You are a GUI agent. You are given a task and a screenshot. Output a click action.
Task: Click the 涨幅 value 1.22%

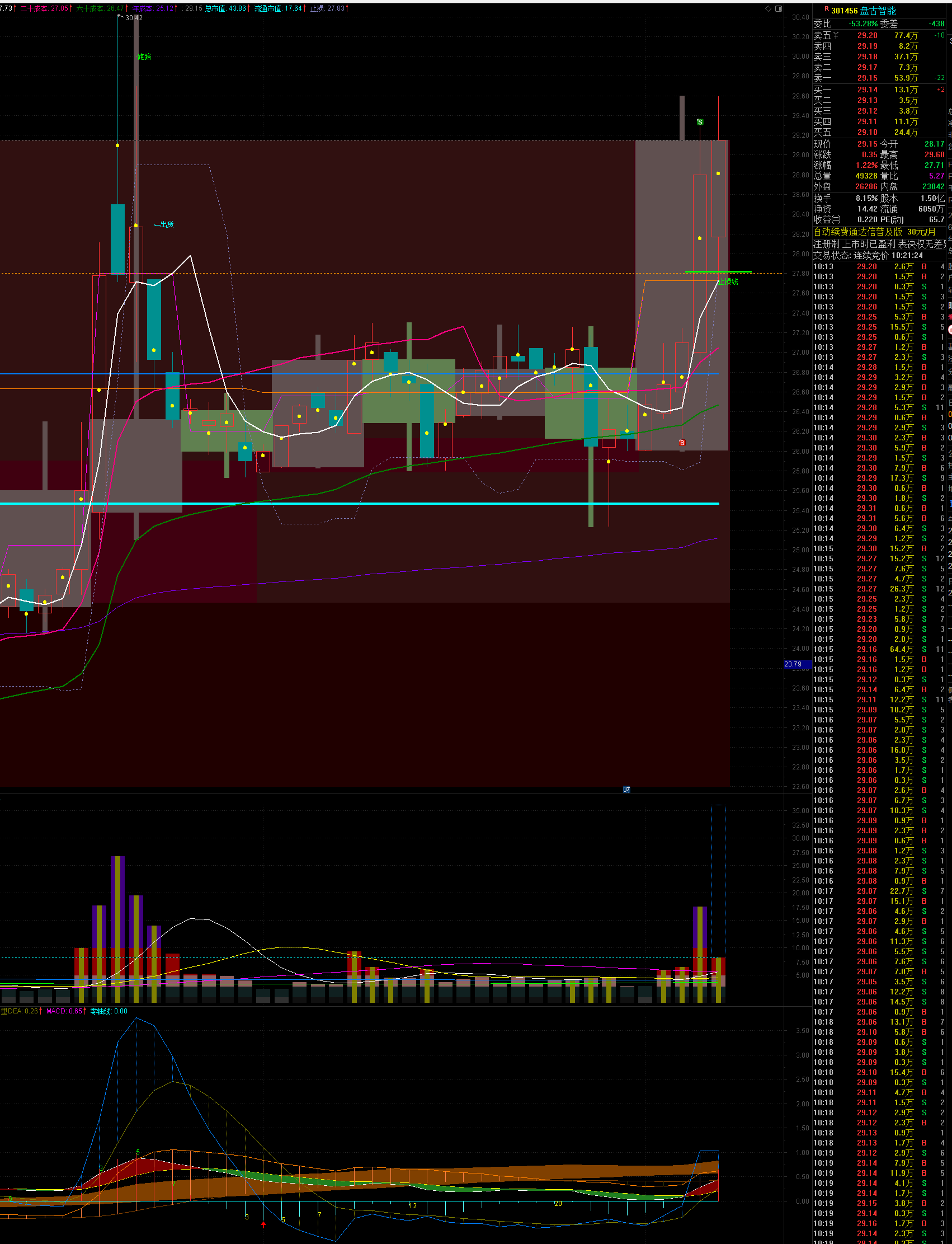(866, 165)
